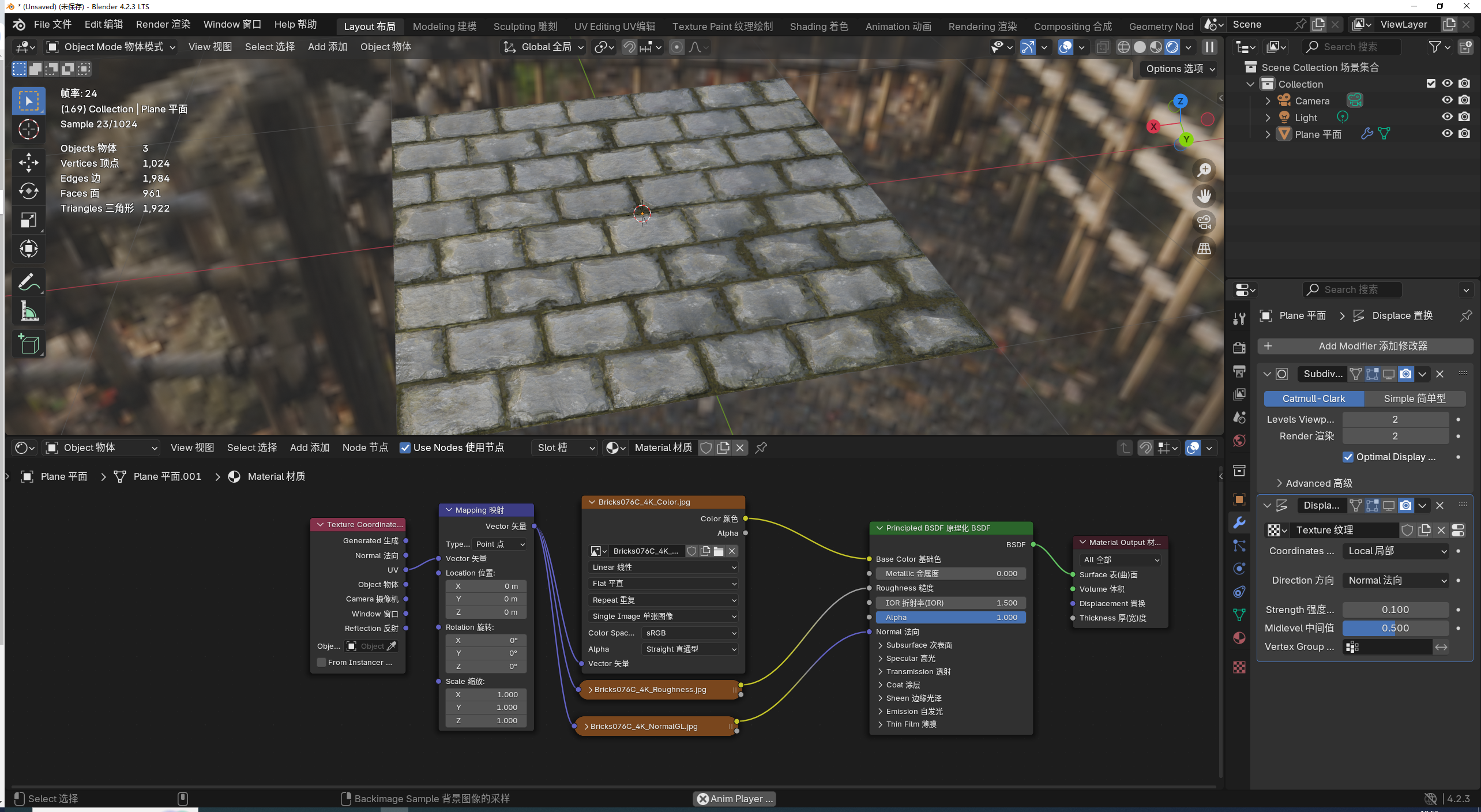Open Direction Normal 法向 dropdown
Screen dimensions: 1481x812
coord(1396,580)
